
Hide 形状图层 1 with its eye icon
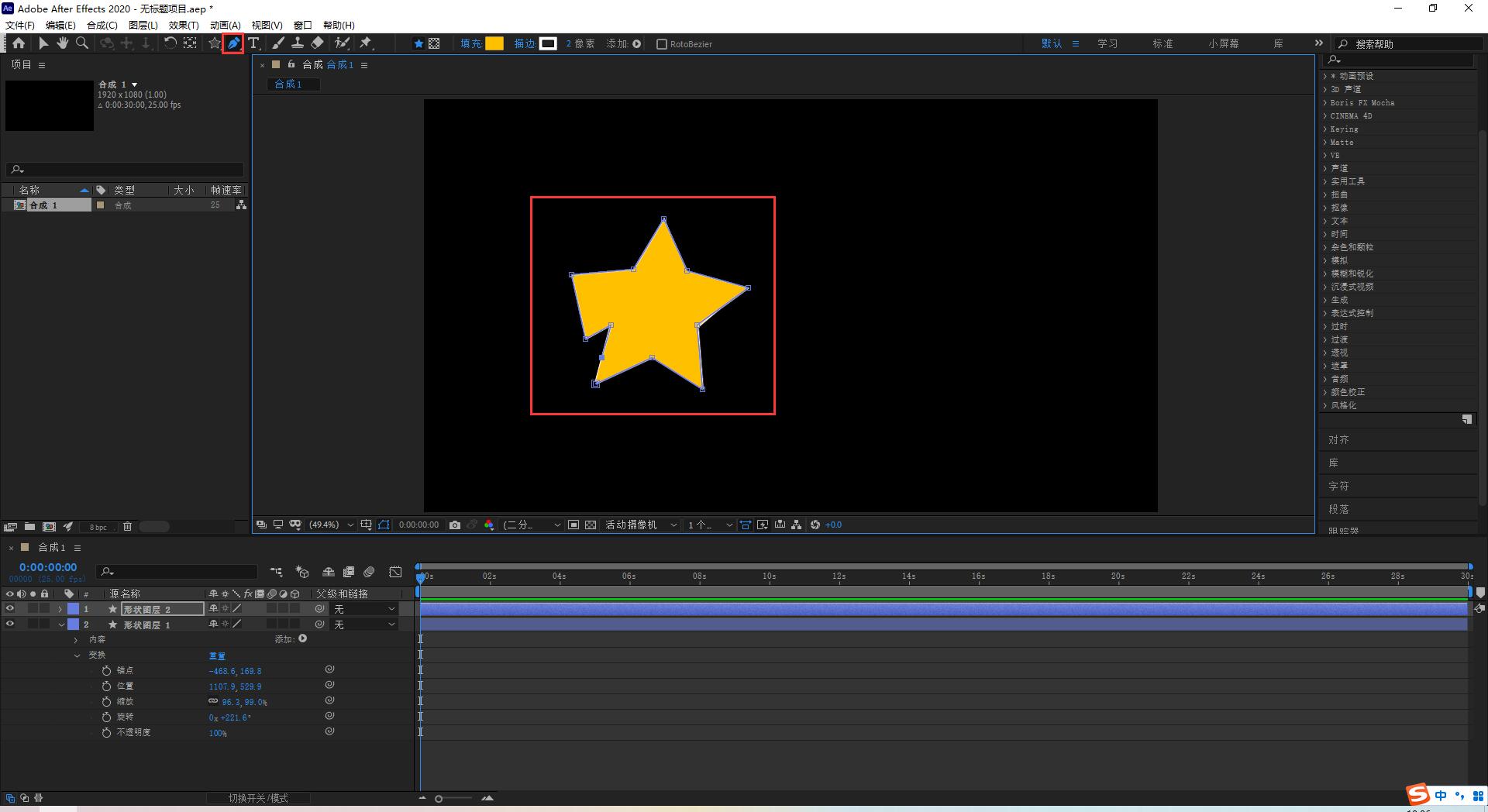(x=9, y=624)
